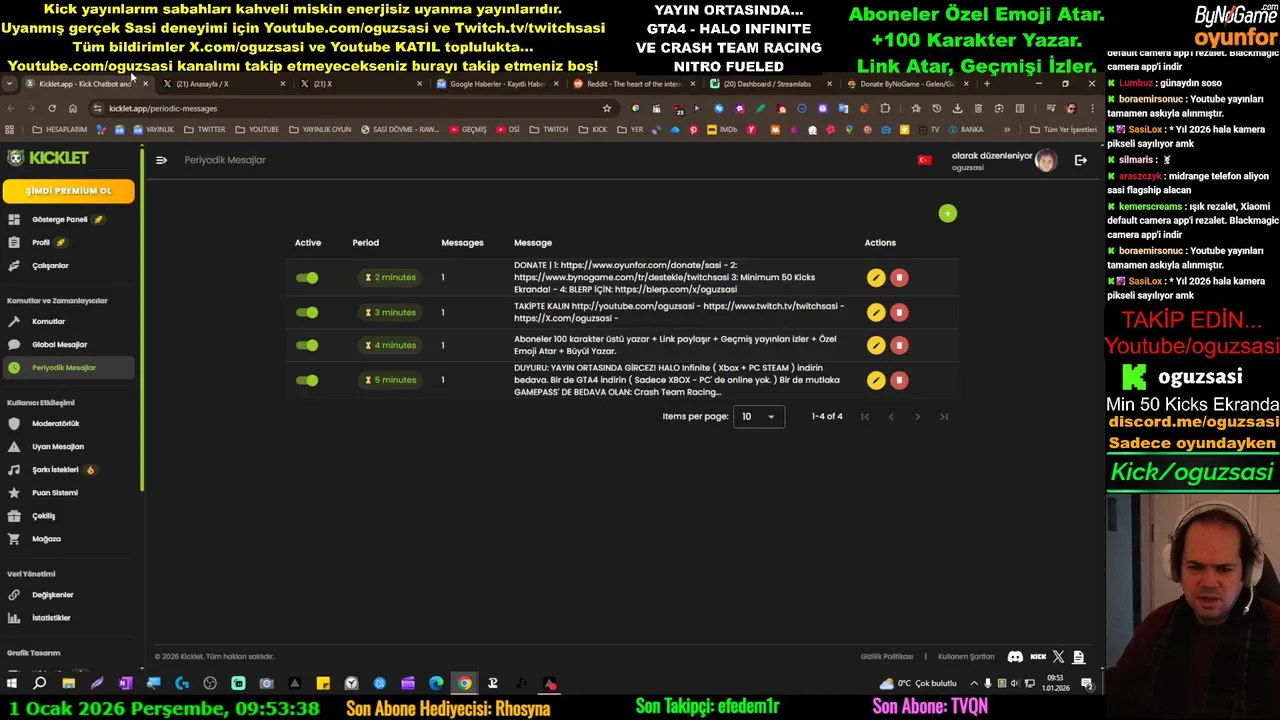The image size is (1280, 720).
Task: Click the logout arrow icon in the header
Action: 1081,160
